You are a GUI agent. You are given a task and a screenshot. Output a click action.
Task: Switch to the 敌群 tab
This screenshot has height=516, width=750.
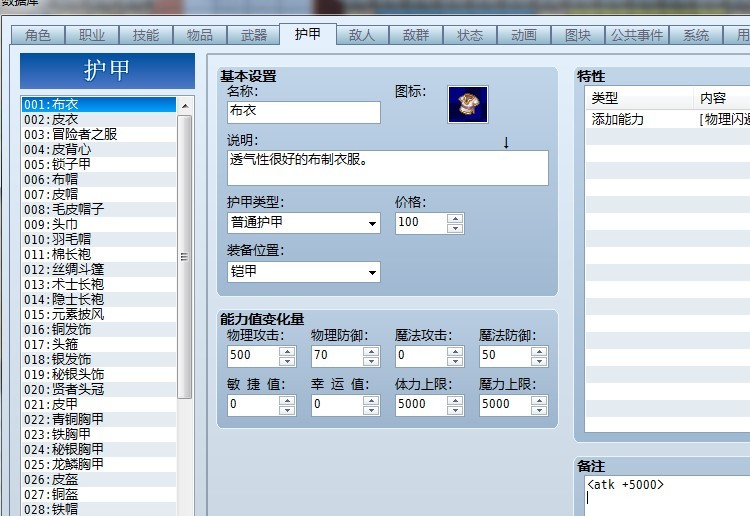coord(416,35)
